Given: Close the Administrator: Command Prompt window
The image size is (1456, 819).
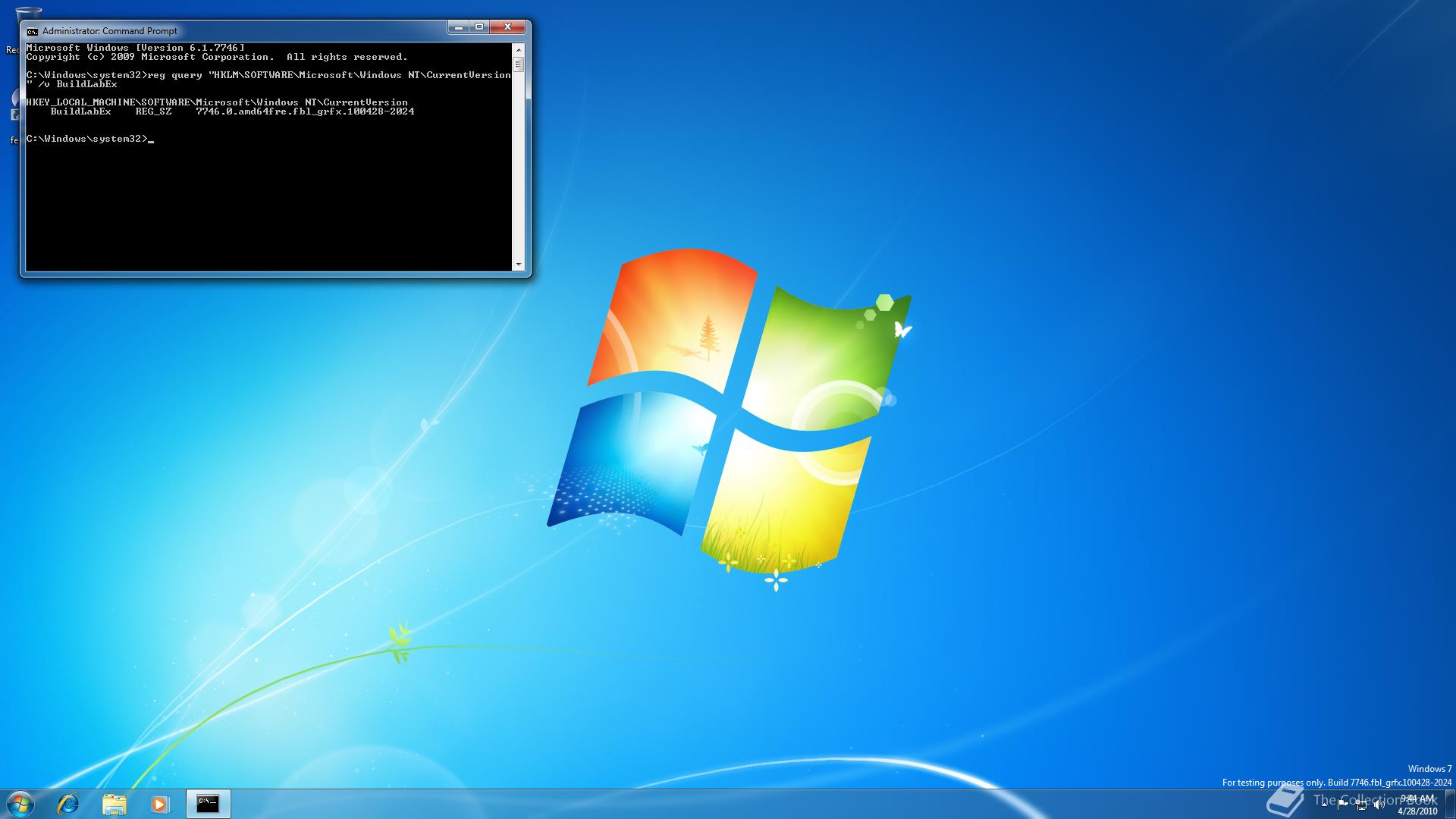Looking at the screenshot, I should click(507, 27).
